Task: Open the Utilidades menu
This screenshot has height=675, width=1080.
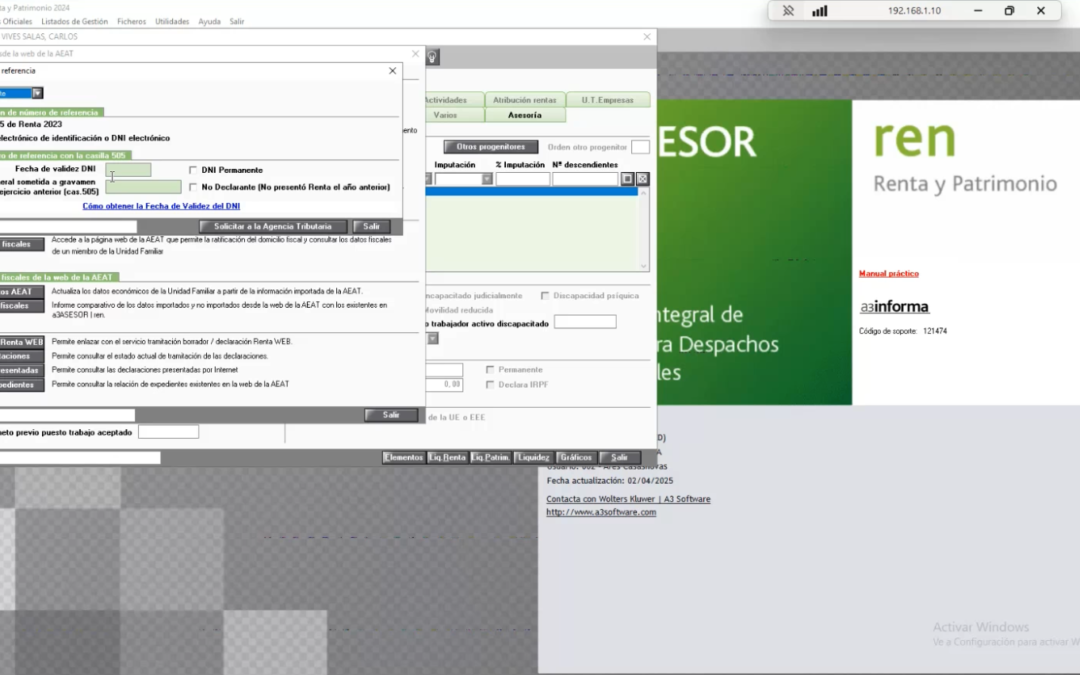Action: (x=172, y=21)
